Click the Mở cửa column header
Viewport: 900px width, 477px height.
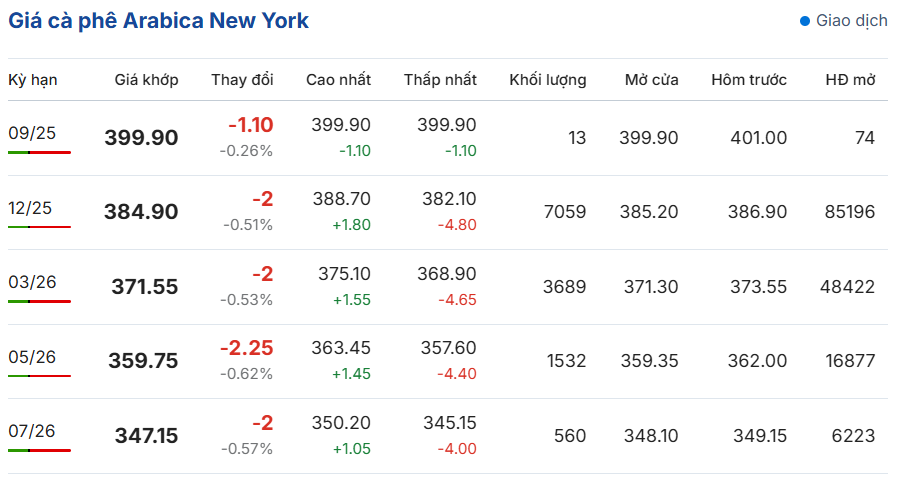click(x=651, y=80)
